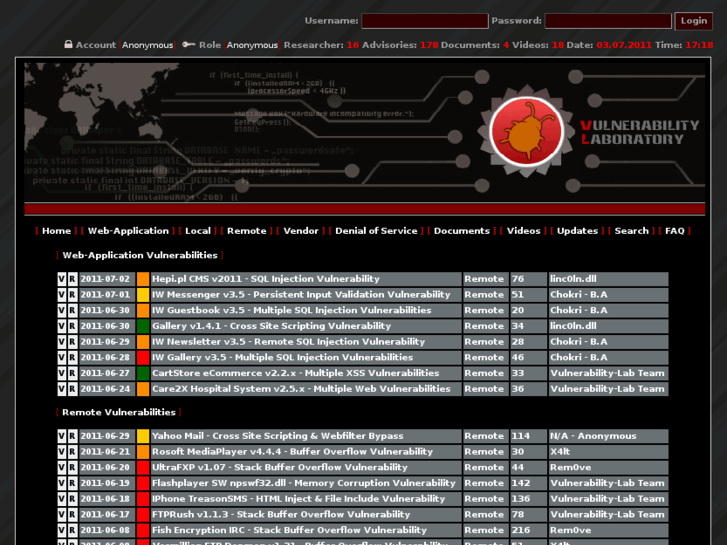Screen dimensions: 727x545
Task: Click the R icon for Gallery v1.4.1 row
Action: [x=72, y=327]
